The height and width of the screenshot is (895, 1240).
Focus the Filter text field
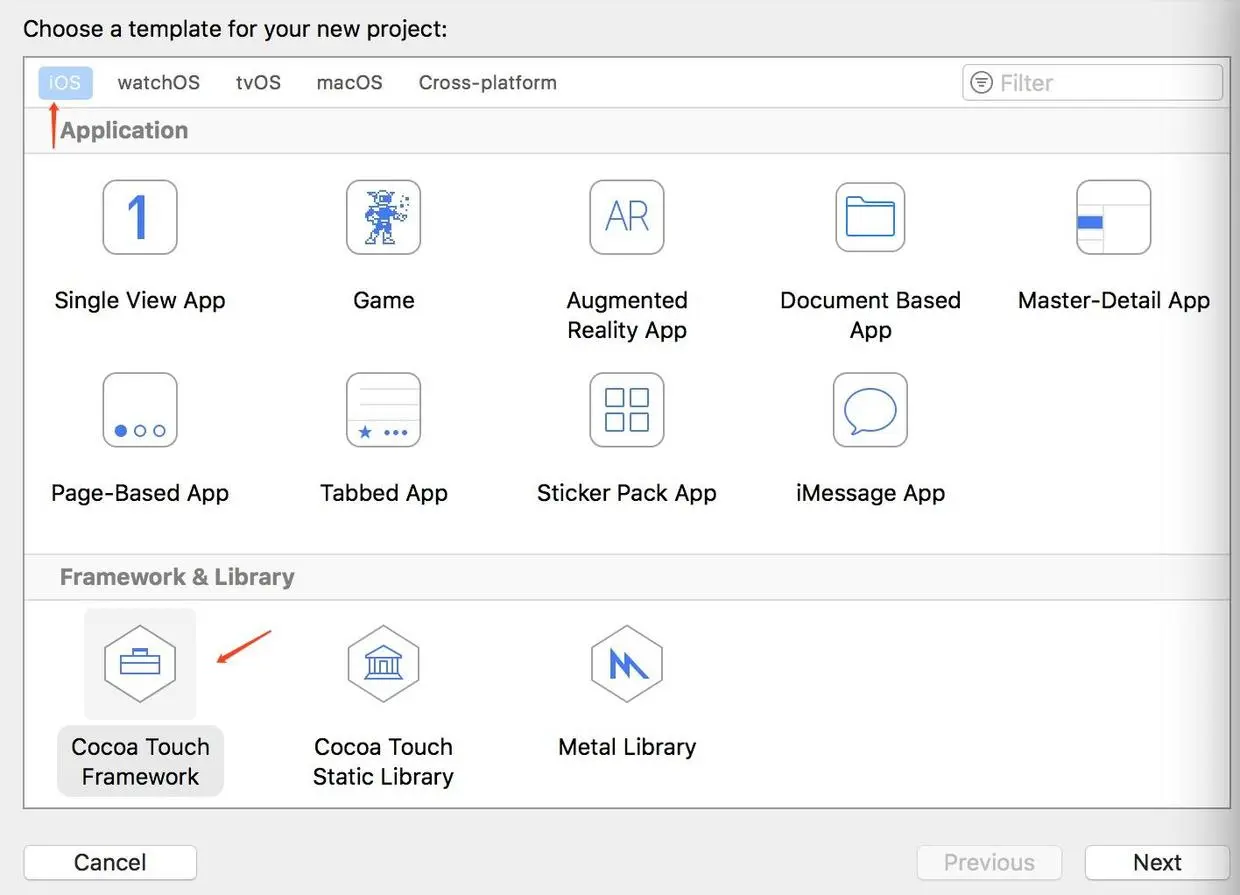(x=1092, y=83)
